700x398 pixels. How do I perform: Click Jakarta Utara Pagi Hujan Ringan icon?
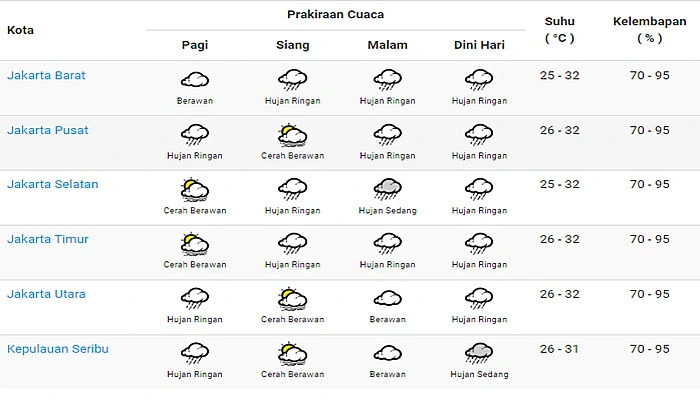195,298
